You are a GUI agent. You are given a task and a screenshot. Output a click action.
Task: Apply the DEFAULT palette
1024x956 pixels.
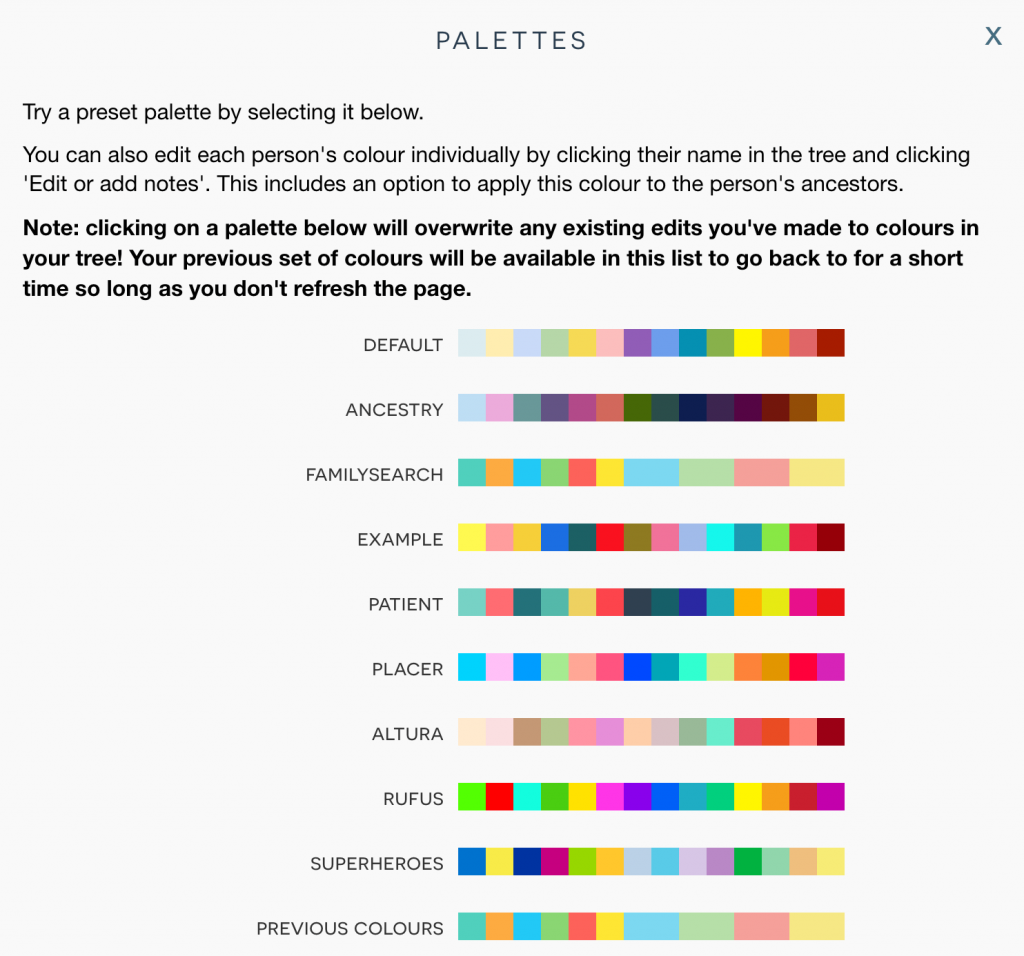click(x=650, y=342)
